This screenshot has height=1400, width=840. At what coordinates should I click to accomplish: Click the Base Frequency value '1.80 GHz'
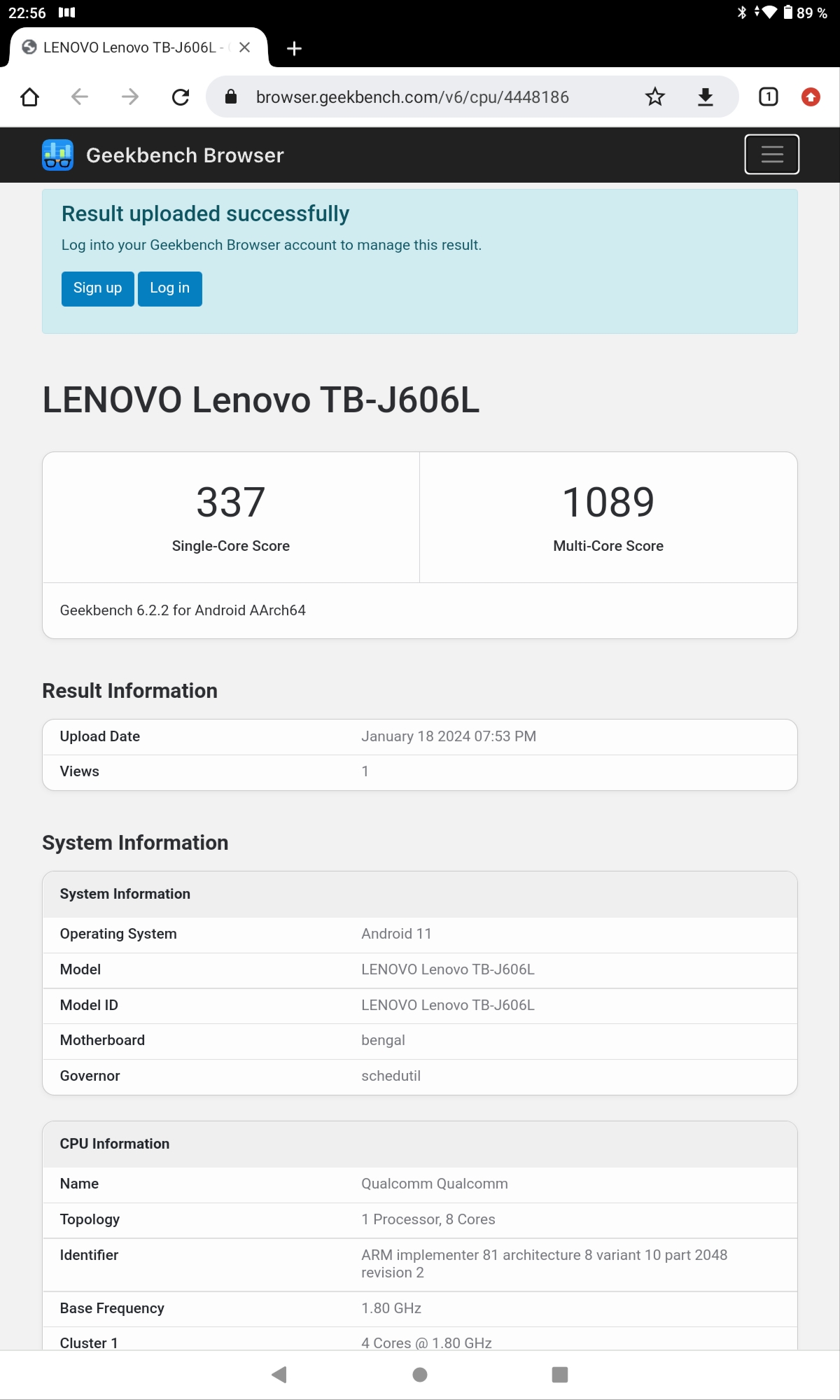point(391,1308)
